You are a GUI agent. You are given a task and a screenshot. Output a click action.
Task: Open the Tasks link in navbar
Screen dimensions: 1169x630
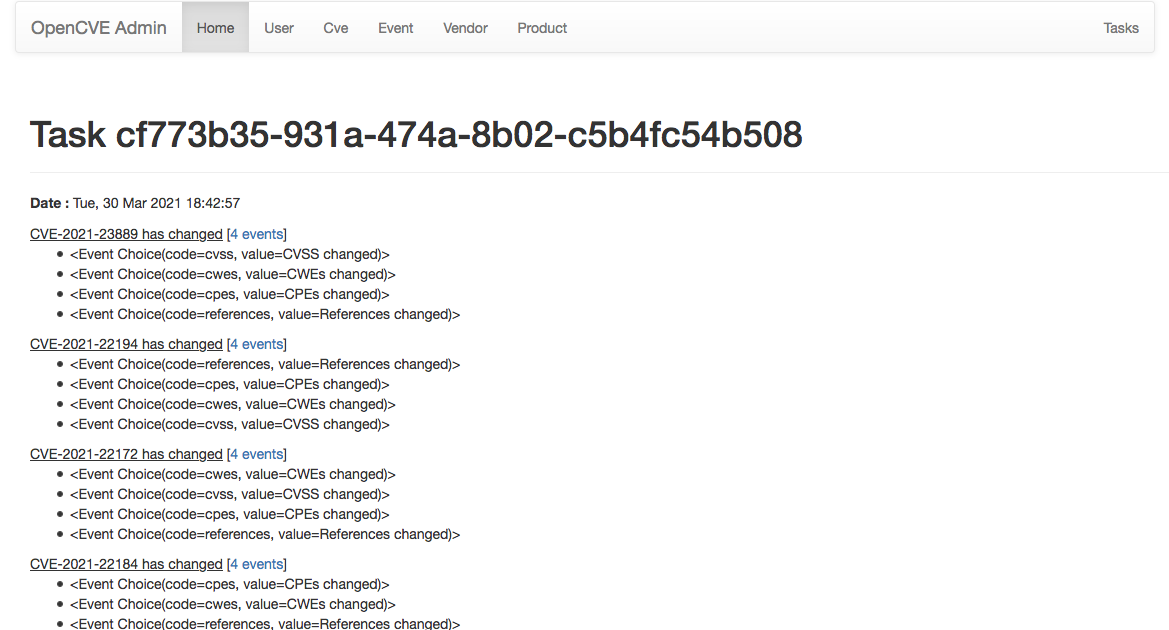(x=1121, y=28)
